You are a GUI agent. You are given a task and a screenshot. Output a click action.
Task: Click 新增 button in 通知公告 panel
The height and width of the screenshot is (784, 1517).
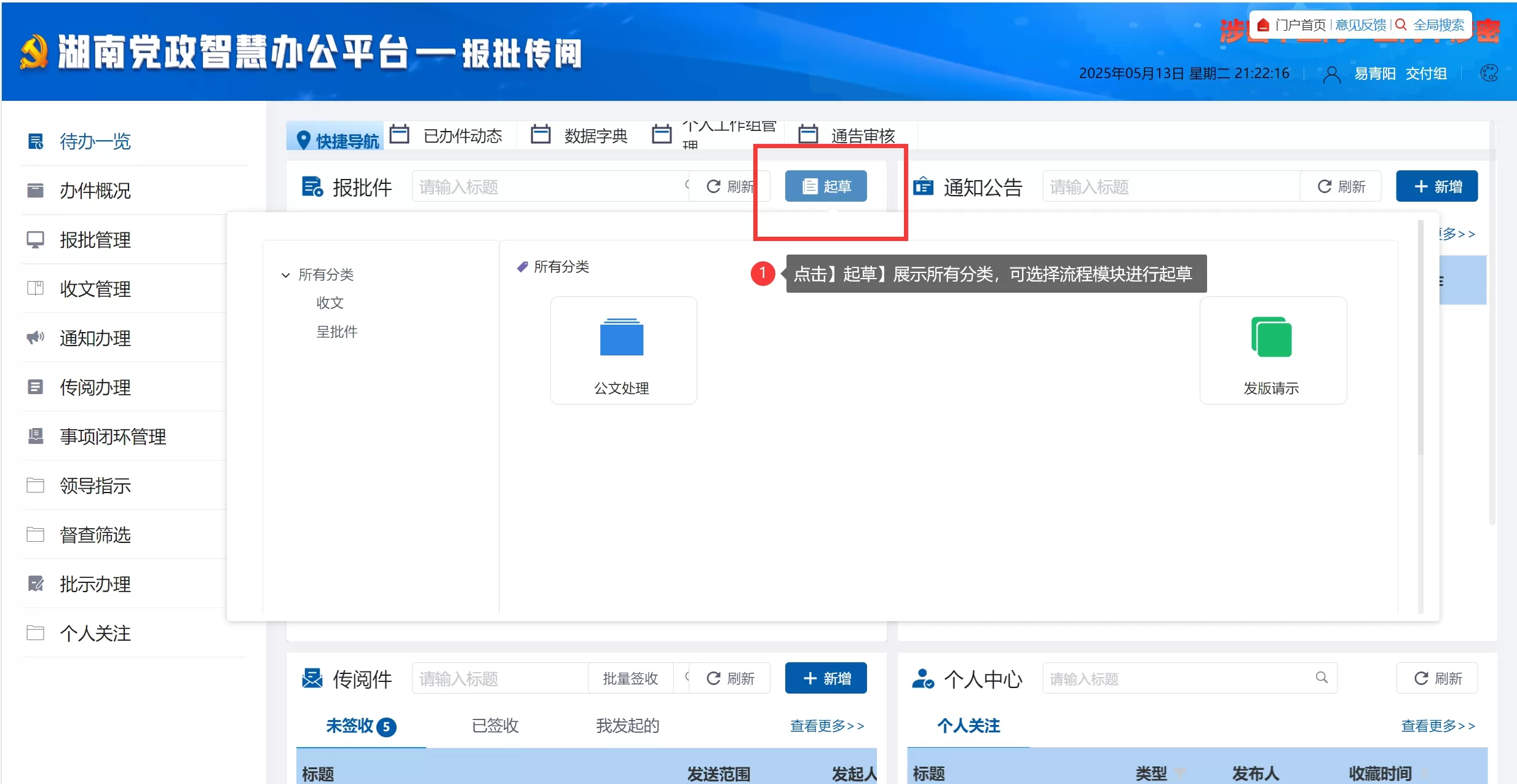[x=1436, y=186]
